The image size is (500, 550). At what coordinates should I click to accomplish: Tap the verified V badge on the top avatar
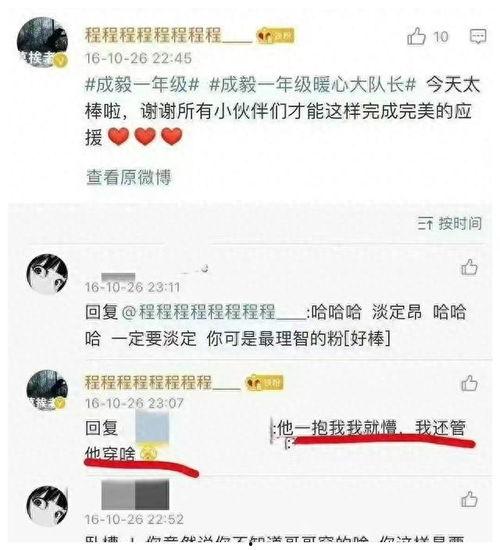click(61, 61)
